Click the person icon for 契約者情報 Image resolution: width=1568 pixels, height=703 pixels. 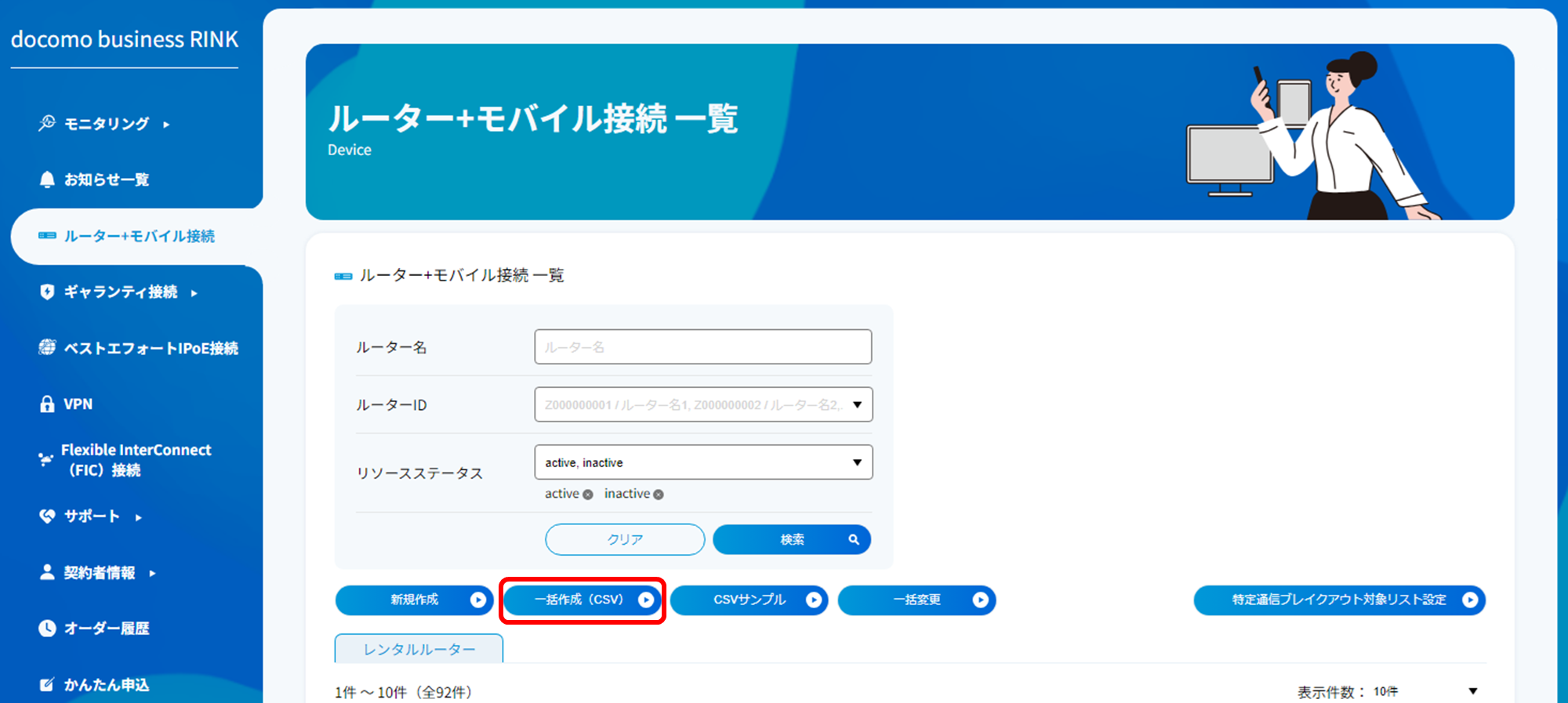point(47,572)
